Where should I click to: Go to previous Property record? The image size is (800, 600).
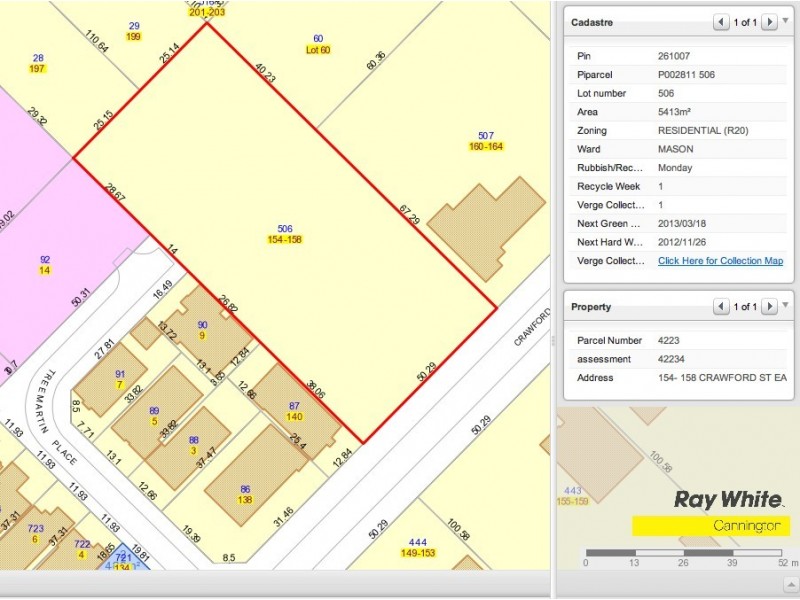(721, 306)
